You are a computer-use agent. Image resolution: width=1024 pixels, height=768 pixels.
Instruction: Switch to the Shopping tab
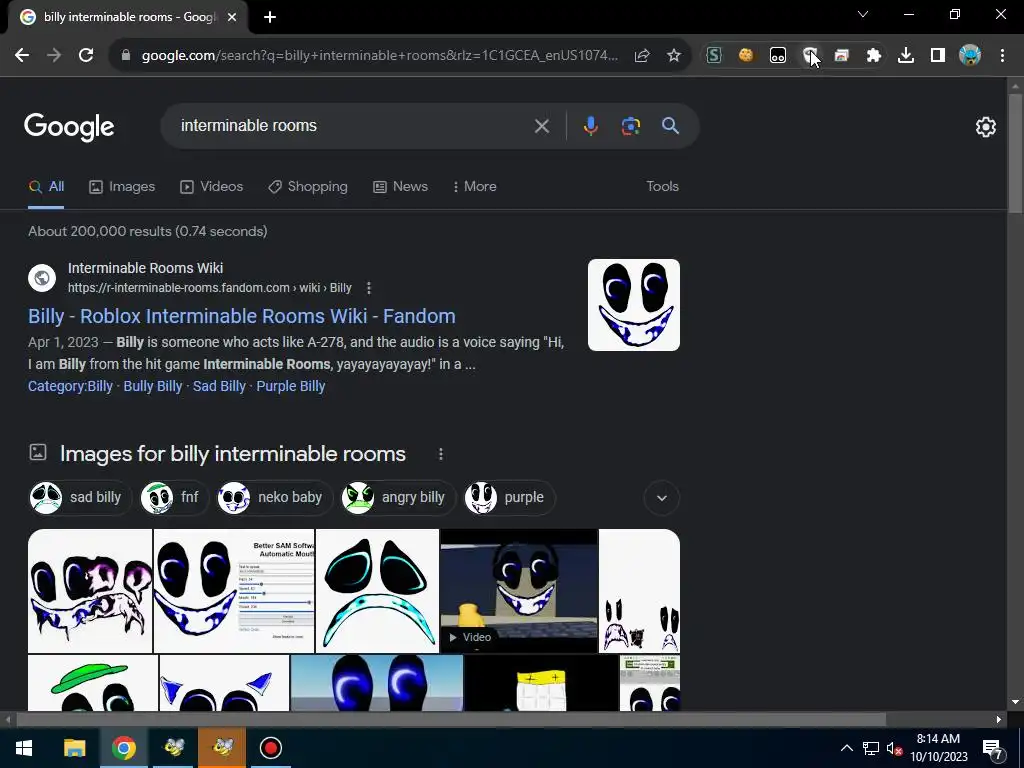pos(308,187)
